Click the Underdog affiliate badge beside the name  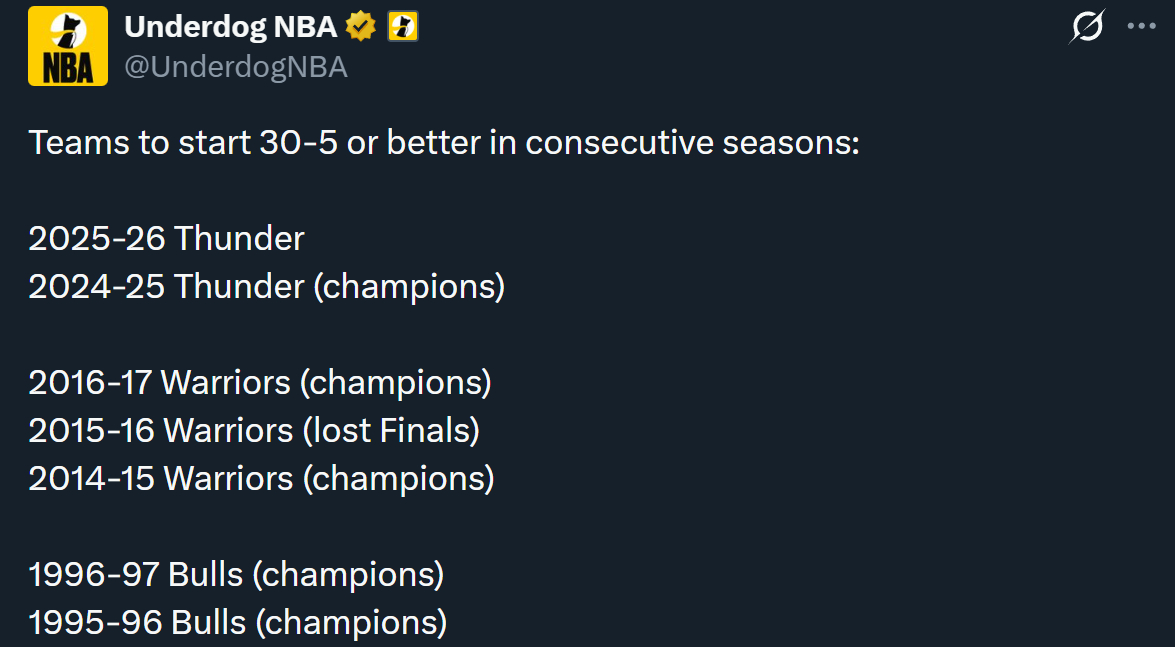pos(403,28)
